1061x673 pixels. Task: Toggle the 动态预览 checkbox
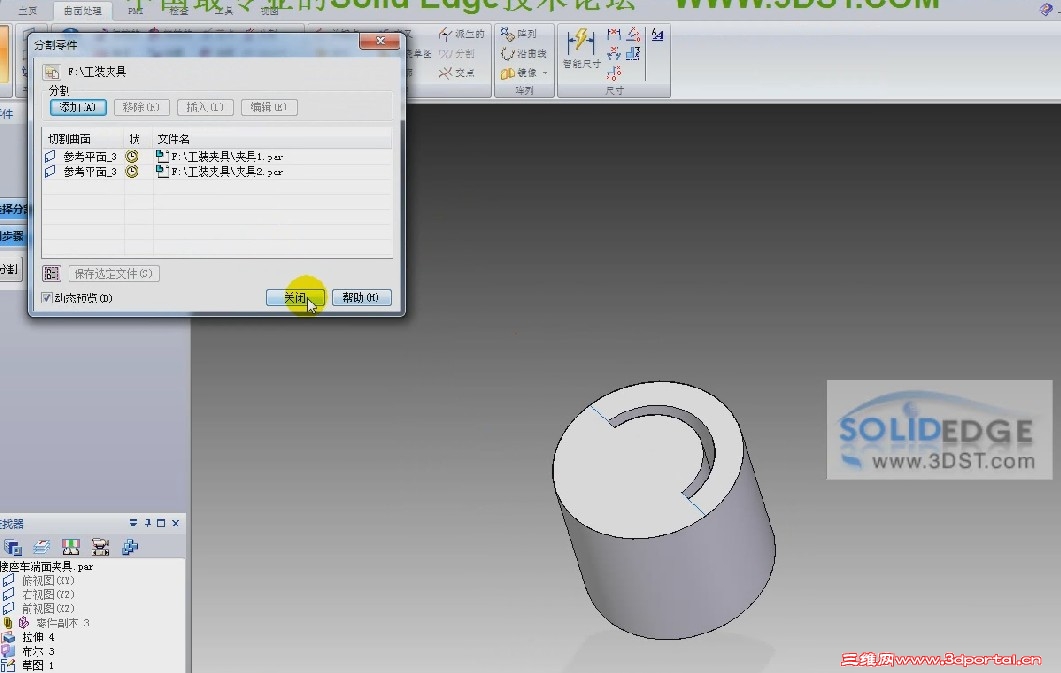point(47,298)
